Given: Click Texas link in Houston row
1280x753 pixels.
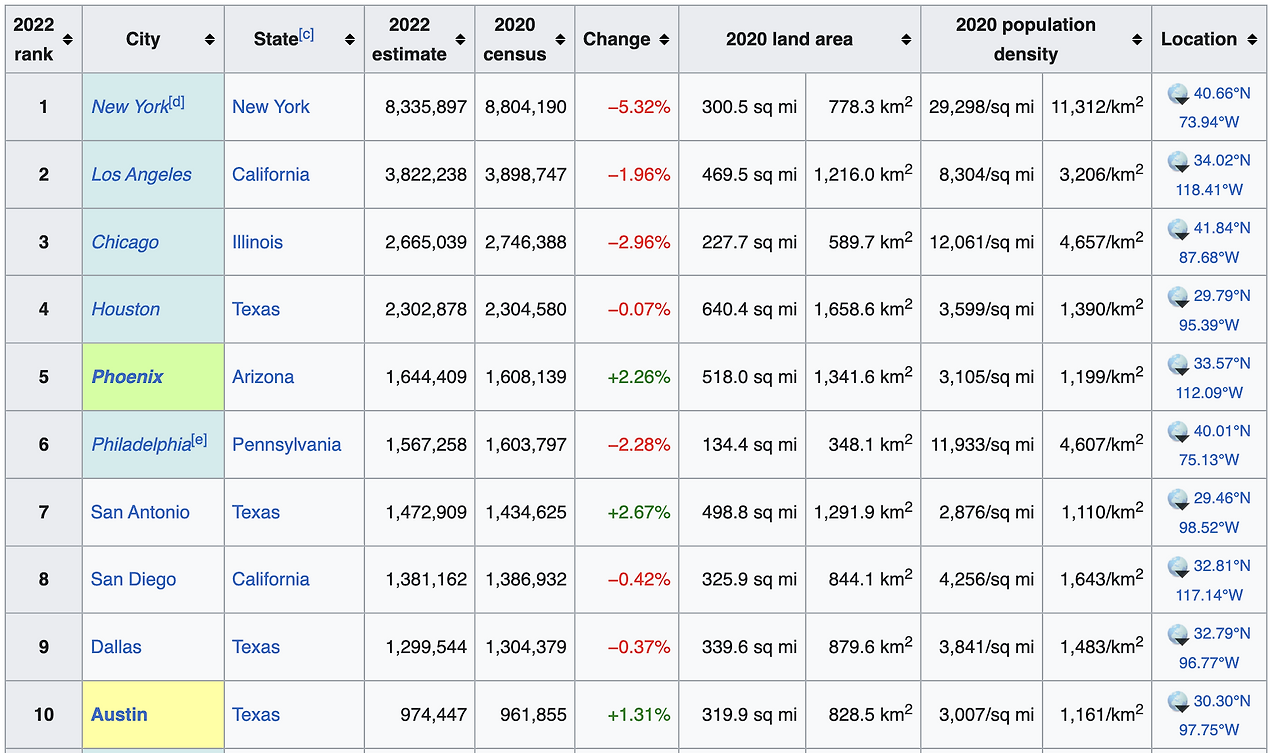Looking at the screenshot, I should 256,309.
